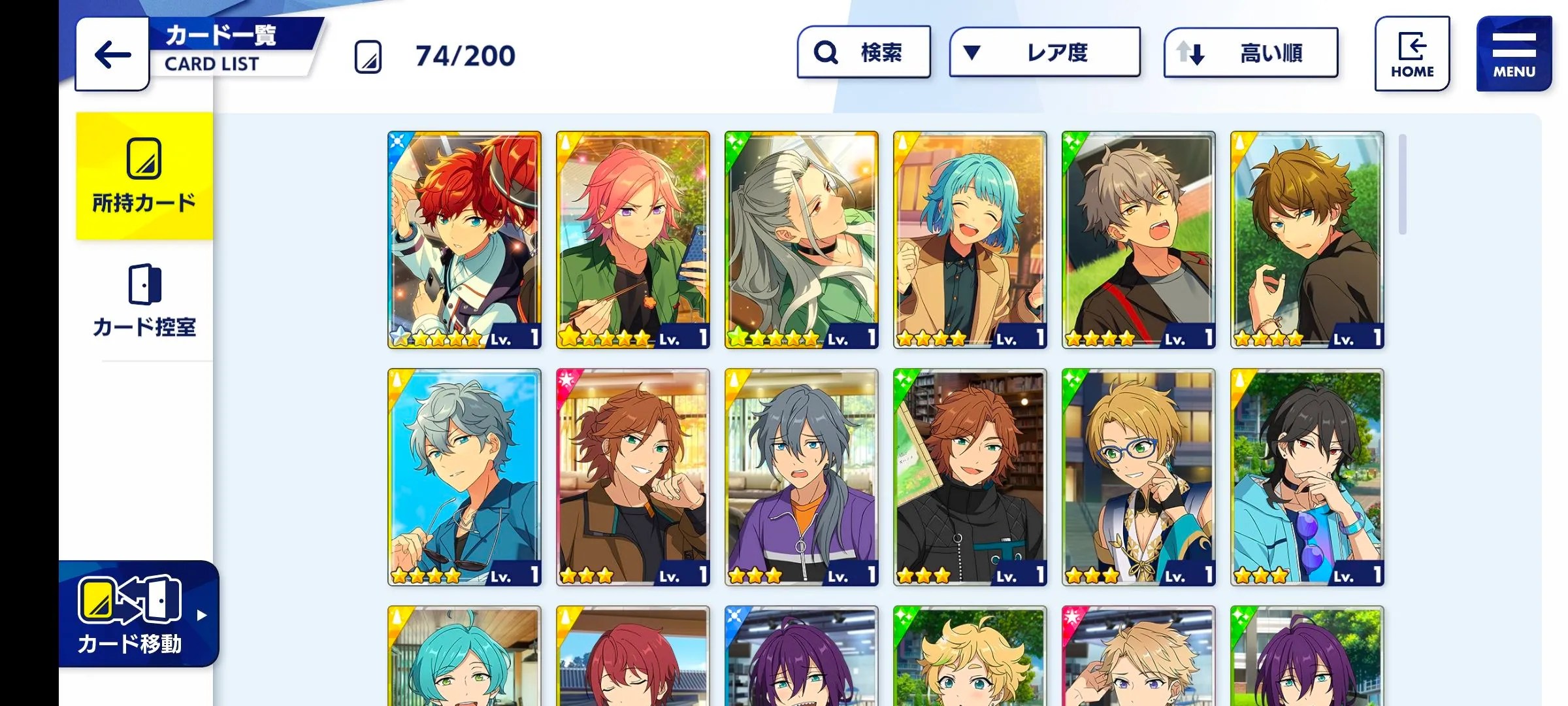The width and height of the screenshot is (1568, 706).
Task: Open カード移動 card transfer icon
Action: click(129, 599)
